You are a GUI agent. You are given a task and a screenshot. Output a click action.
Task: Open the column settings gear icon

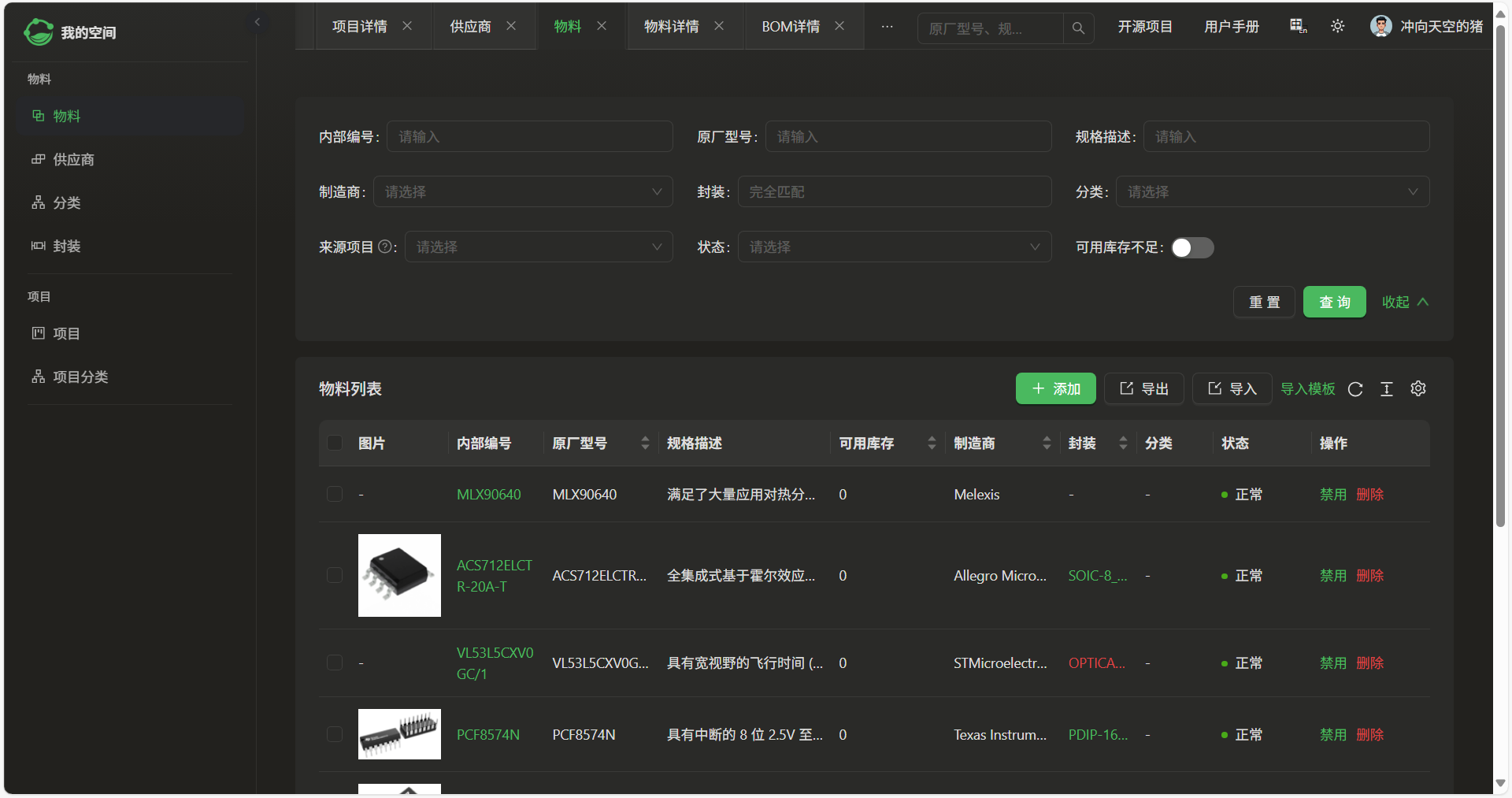(x=1418, y=389)
